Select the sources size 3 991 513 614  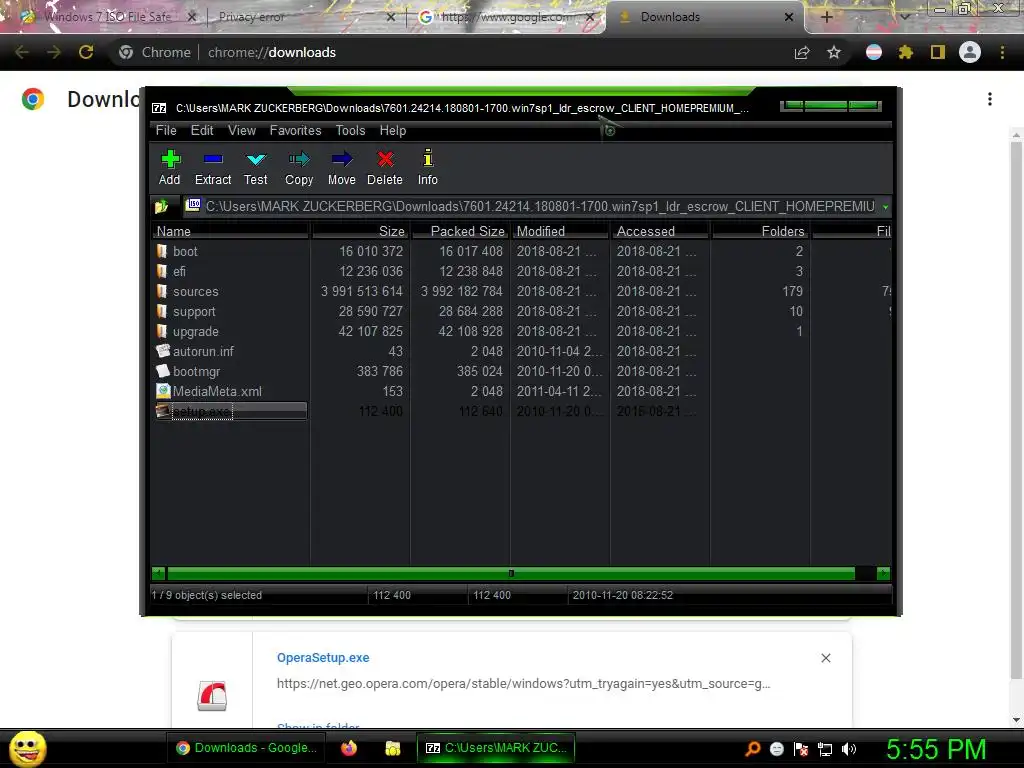362,291
